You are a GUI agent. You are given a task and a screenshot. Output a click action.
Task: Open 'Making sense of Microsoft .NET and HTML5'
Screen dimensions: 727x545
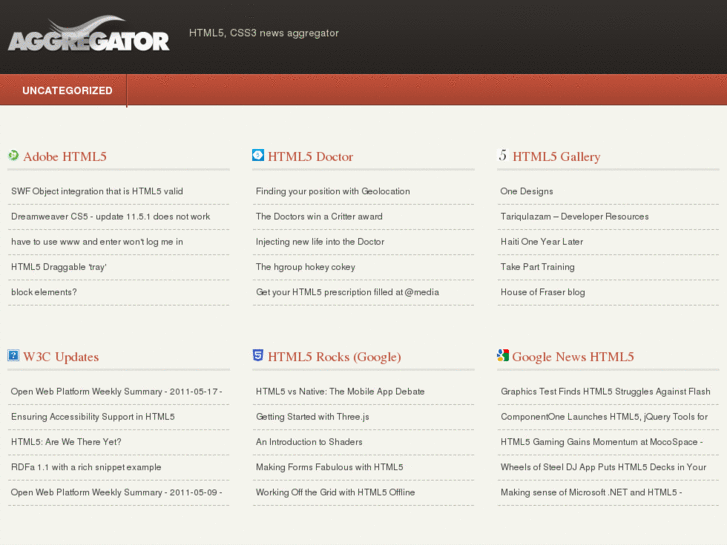591,492
